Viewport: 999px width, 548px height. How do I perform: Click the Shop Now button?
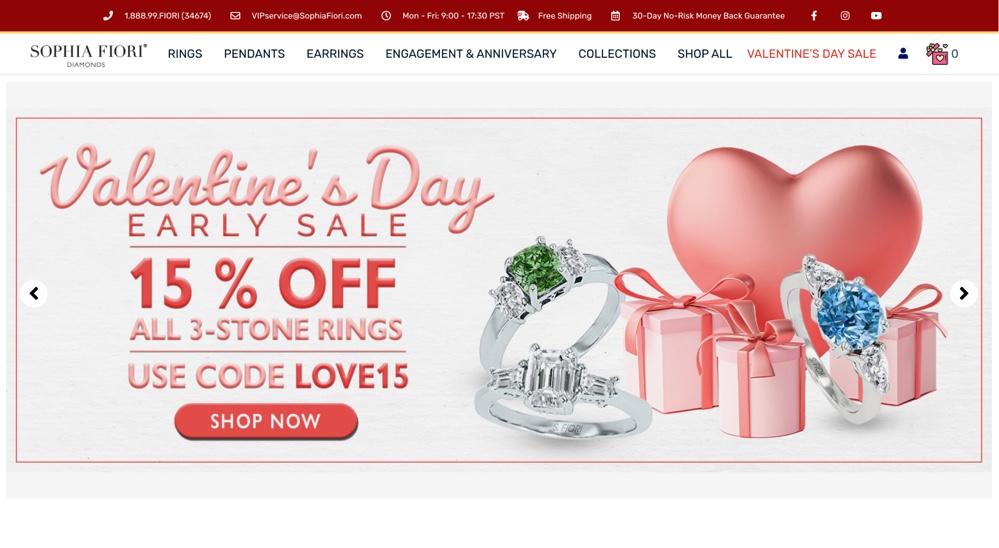pyautogui.click(x=266, y=421)
